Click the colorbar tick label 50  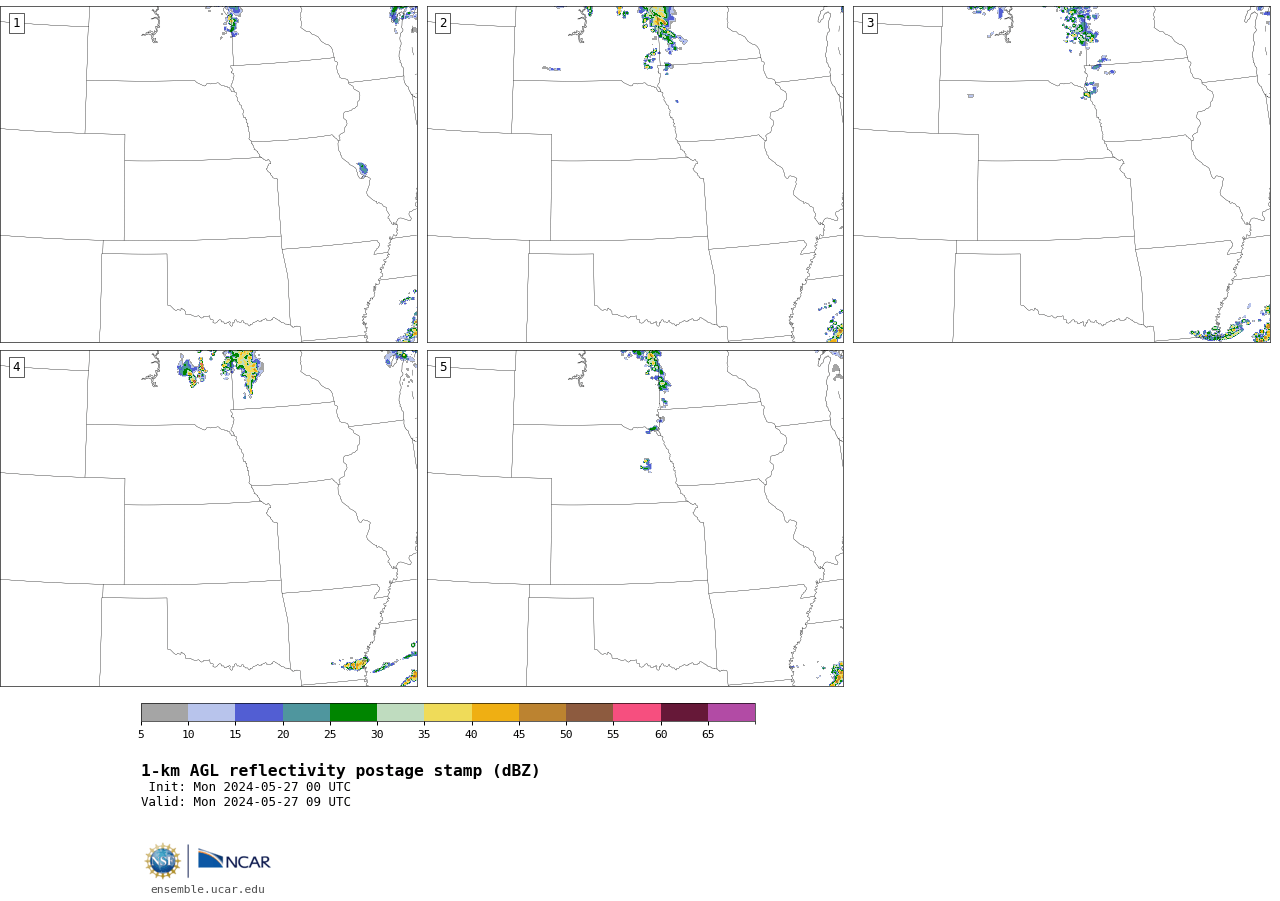point(566,735)
